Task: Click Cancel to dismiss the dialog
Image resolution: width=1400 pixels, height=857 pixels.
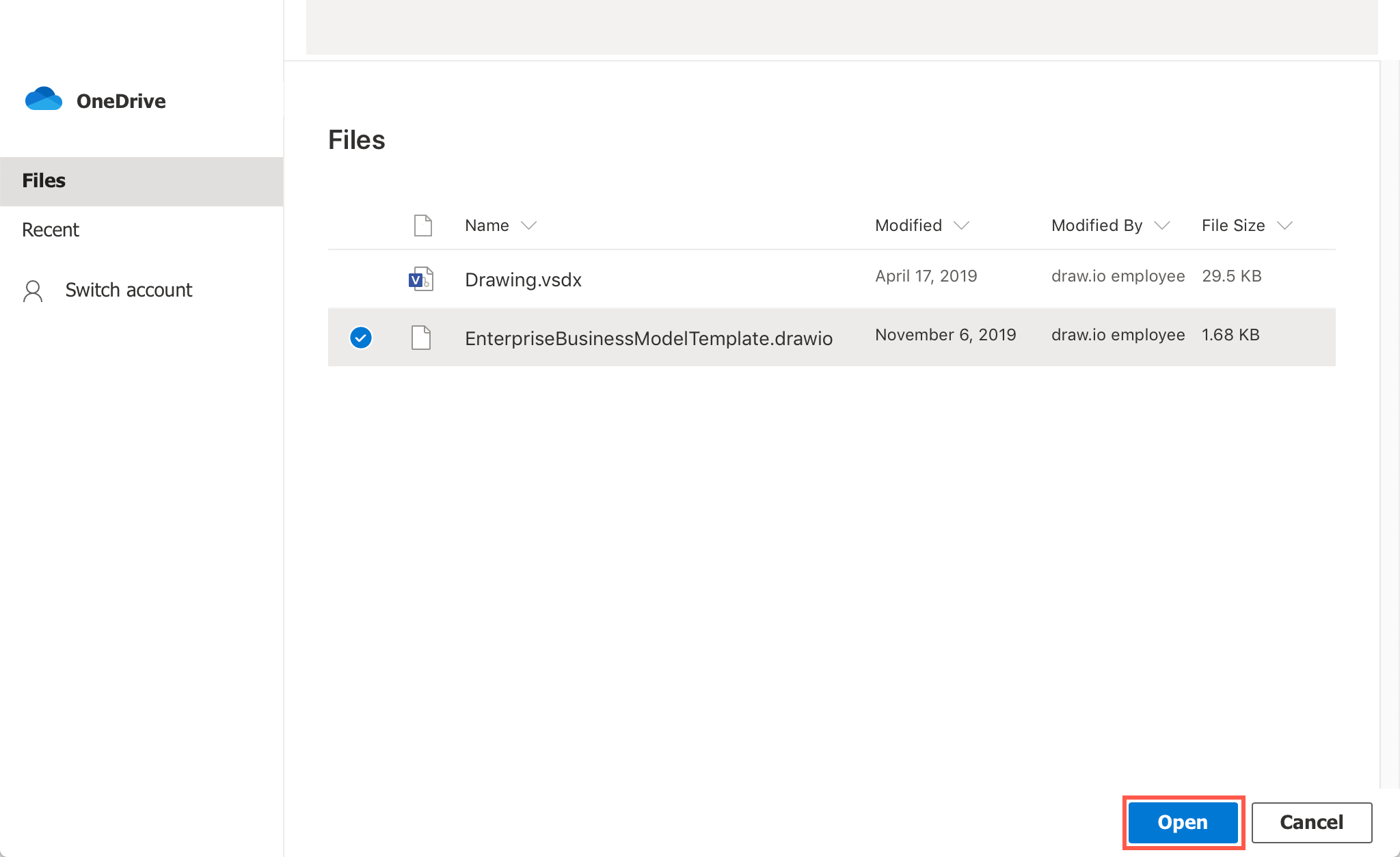Action: 1310,822
